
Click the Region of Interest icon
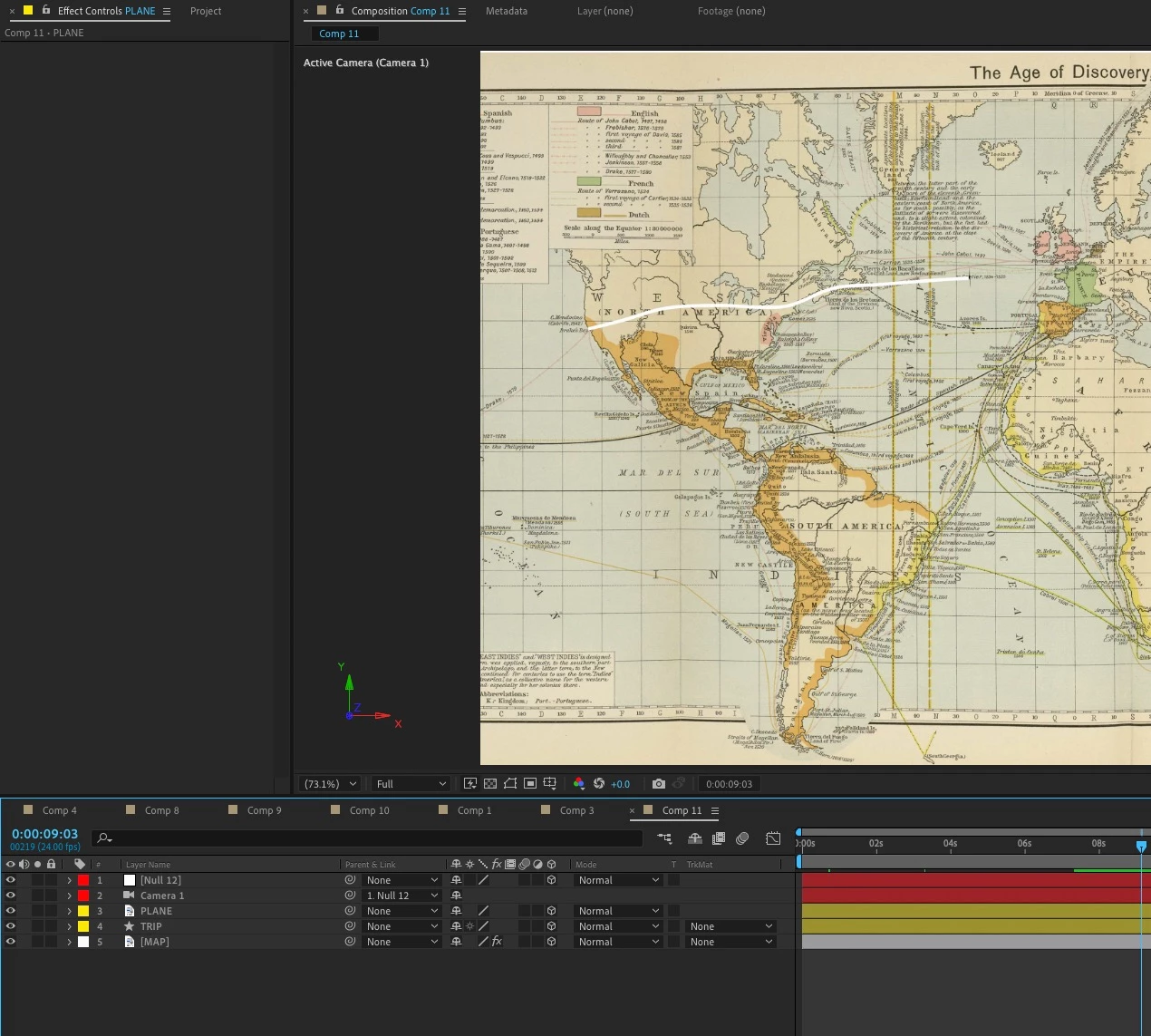point(530,784)
